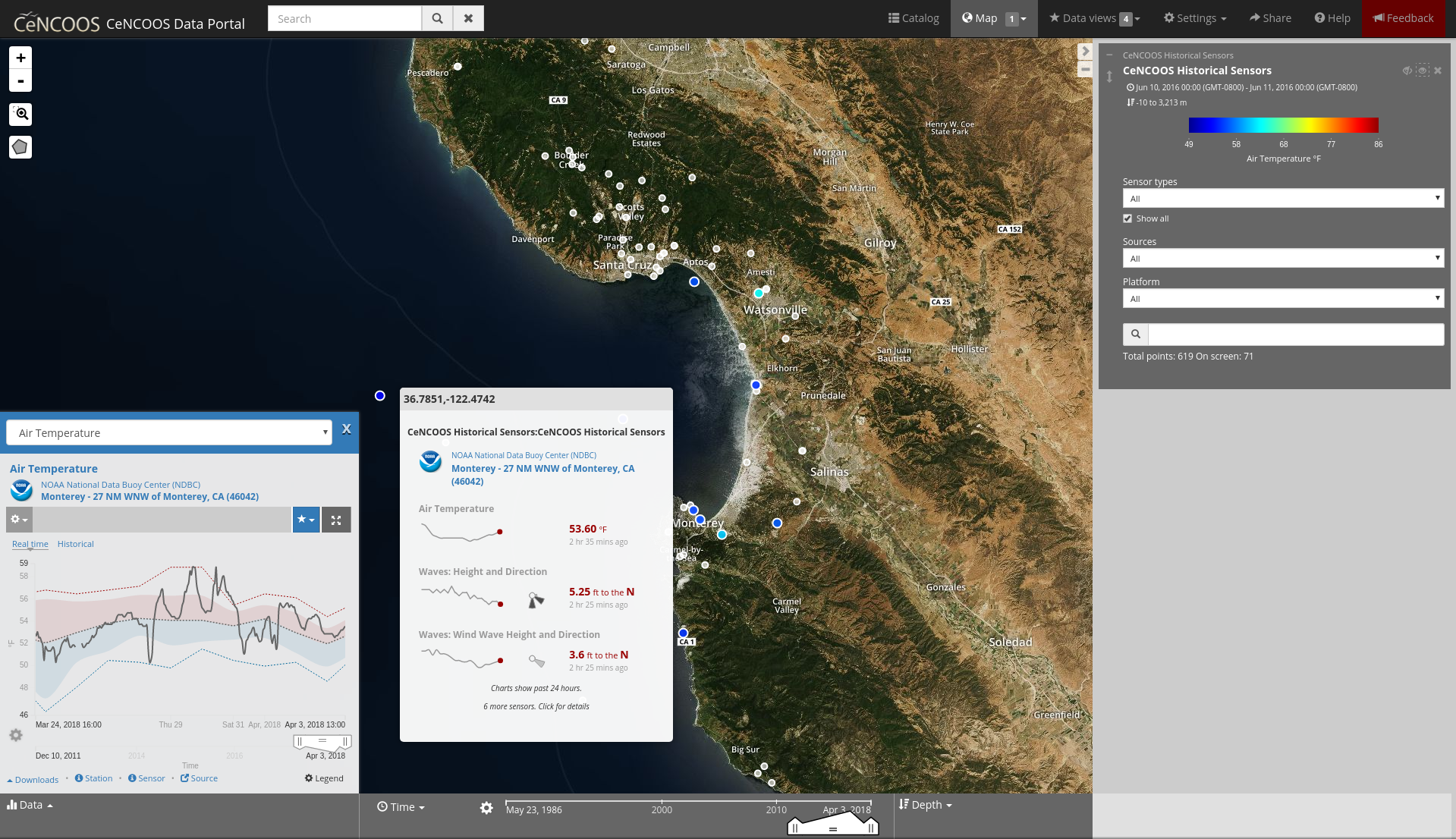Screen dimensions: 1456x839
Task: Minimize the CeNCOOS Historical Sensors layer with the dash
Action: pos(1109,55)
